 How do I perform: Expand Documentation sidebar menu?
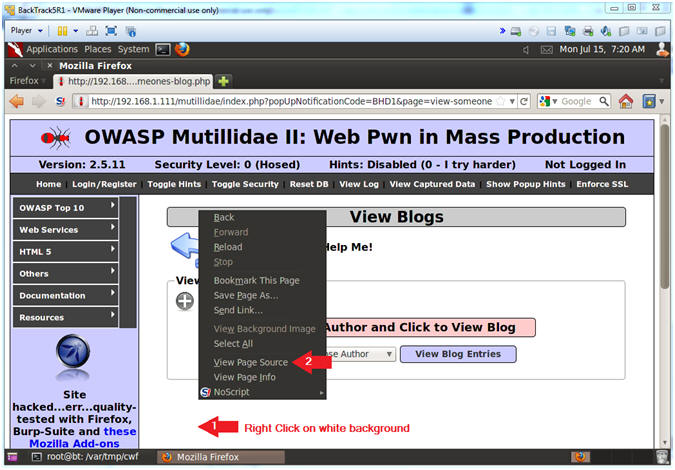65,296
